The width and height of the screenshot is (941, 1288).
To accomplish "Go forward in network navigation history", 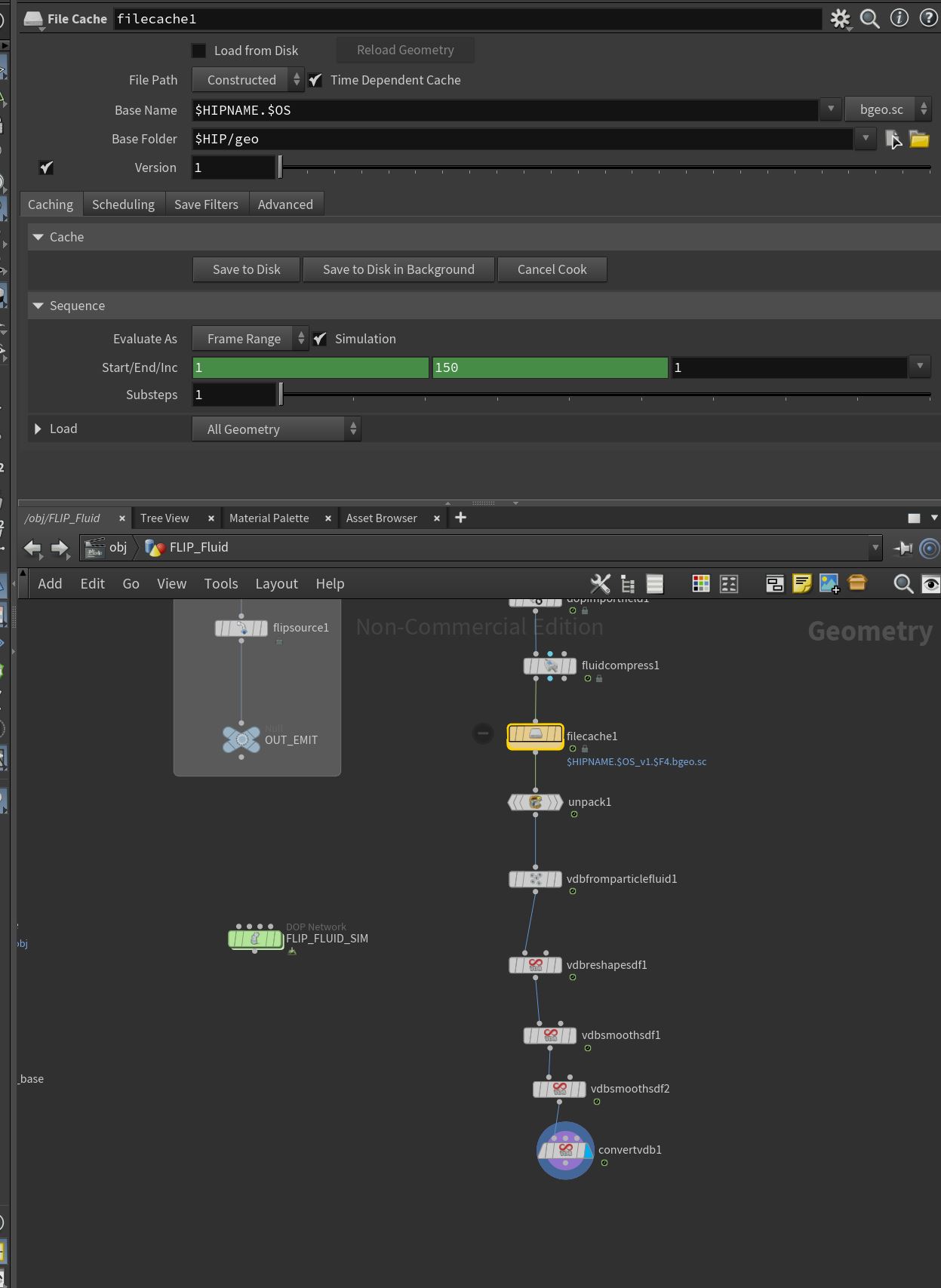I will coord(60,548).
